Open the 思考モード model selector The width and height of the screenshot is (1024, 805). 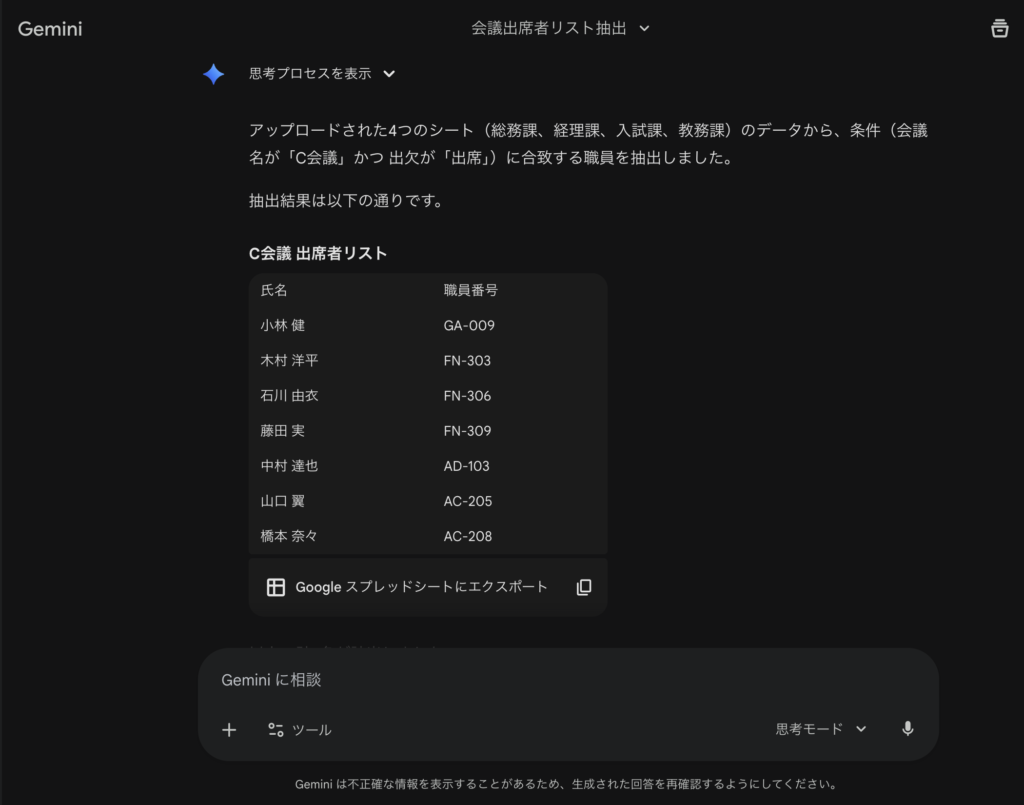coord(820,729)
